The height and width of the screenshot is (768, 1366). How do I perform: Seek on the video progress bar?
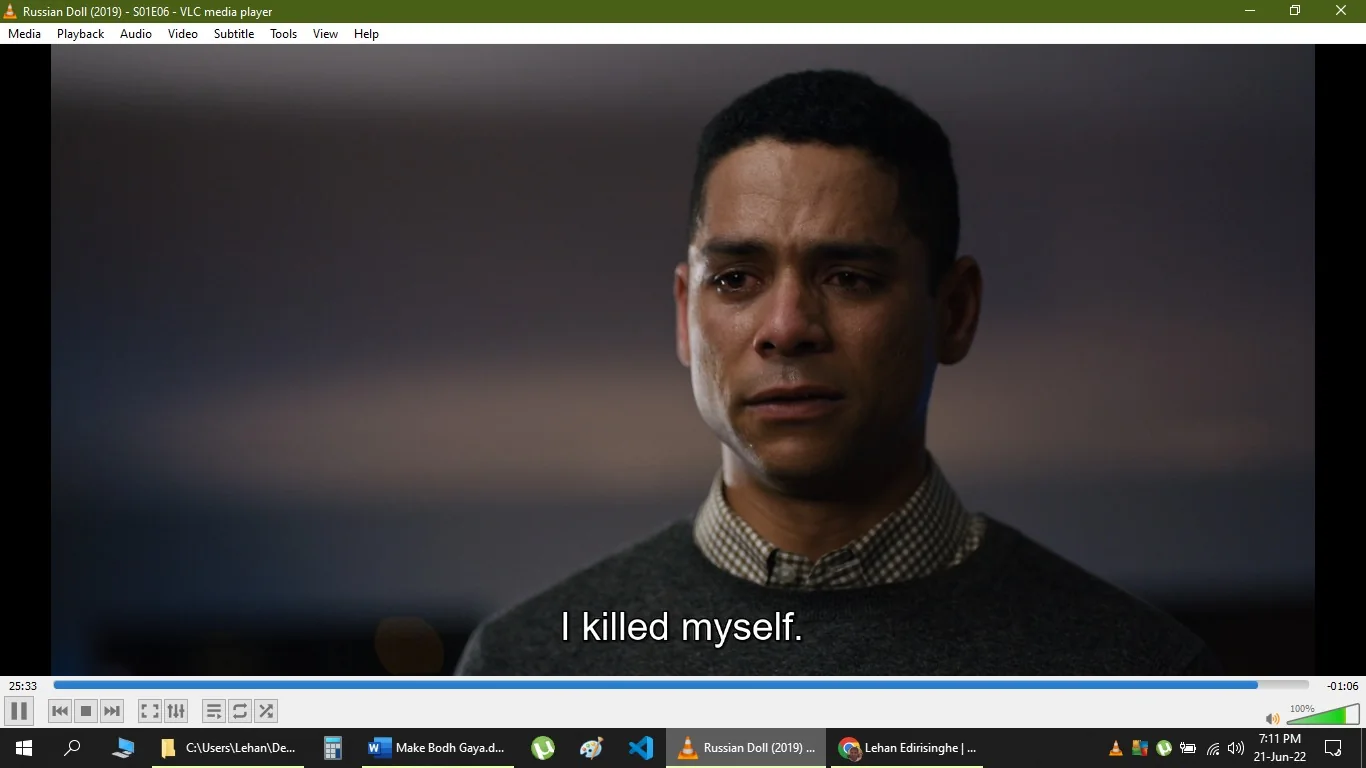click(681, 685)
